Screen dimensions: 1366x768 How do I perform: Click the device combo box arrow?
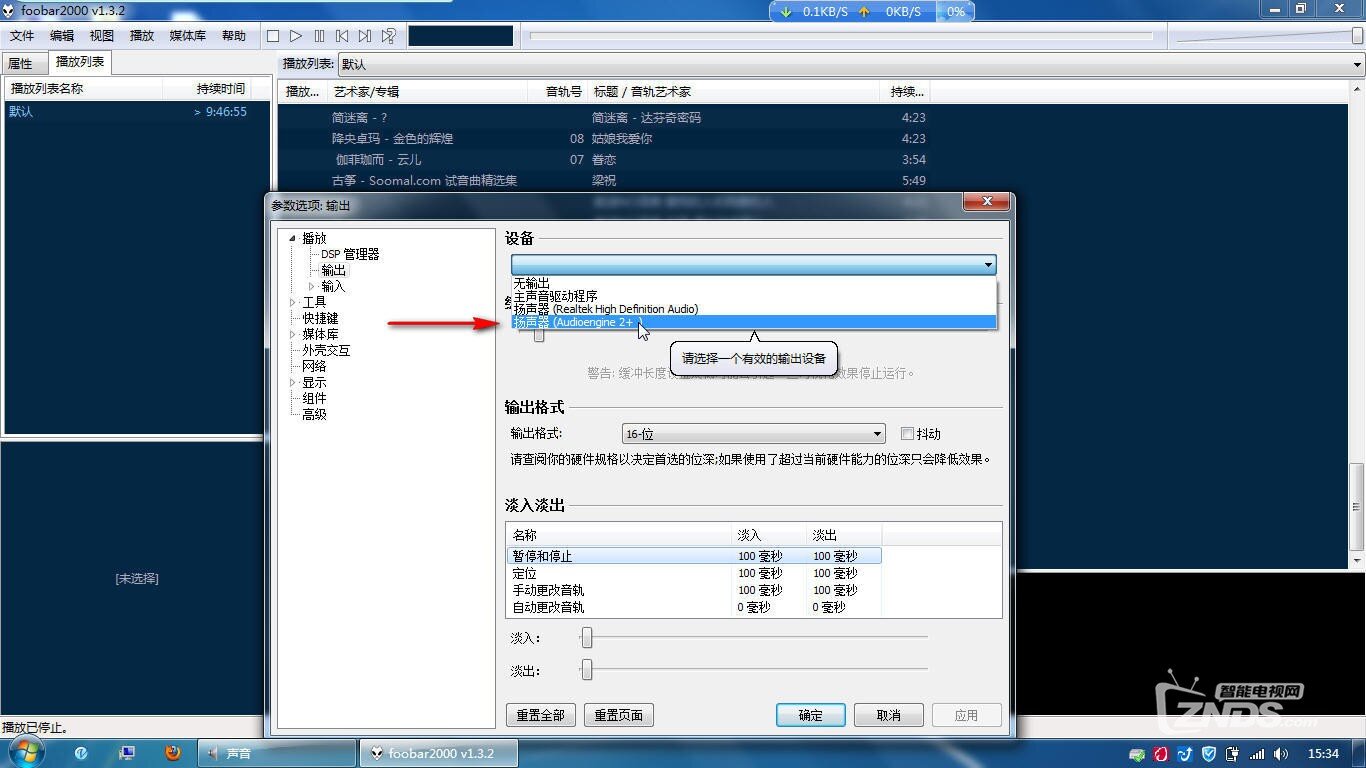click(x=988, y=265)
